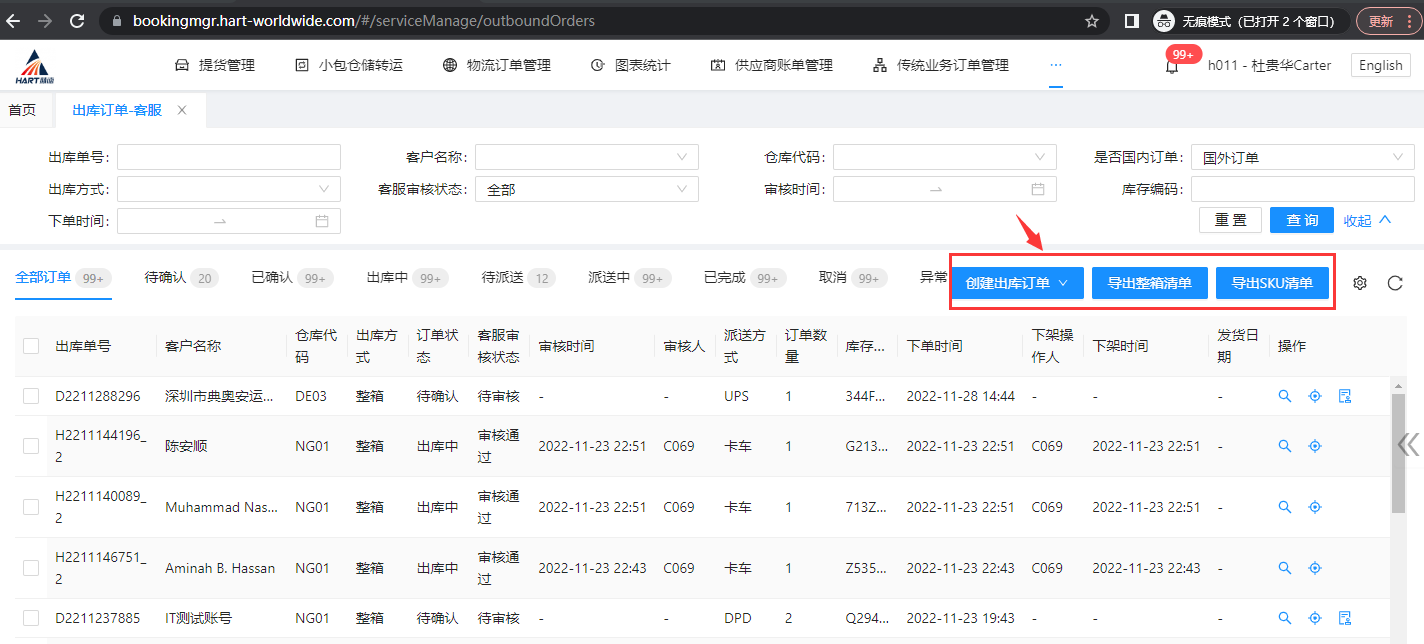Screen dimensions: 1424x644
Task: Open the more menu ellipsis
Action: point(1055,65)
